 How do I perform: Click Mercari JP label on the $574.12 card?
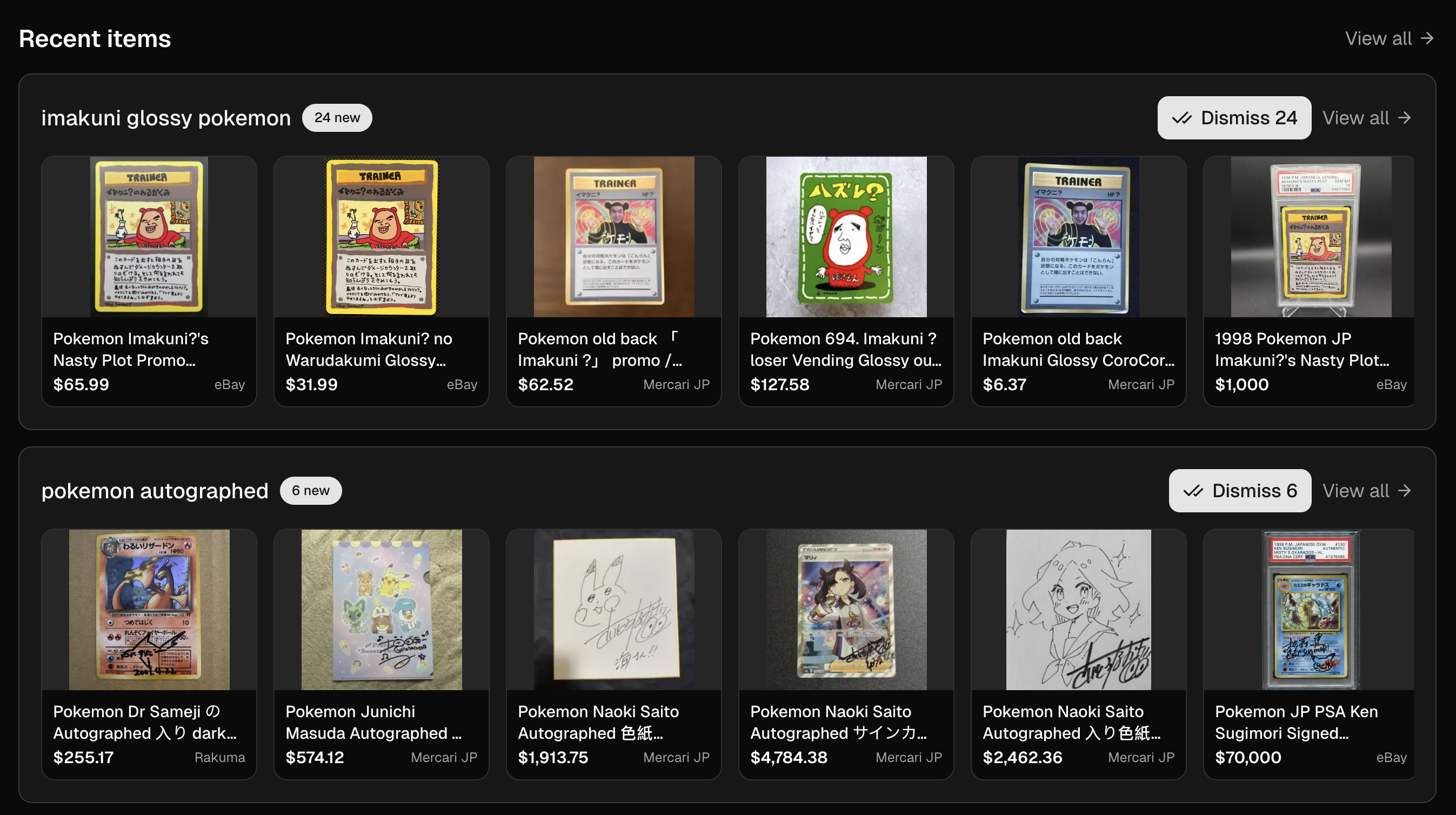pos(444,757)
